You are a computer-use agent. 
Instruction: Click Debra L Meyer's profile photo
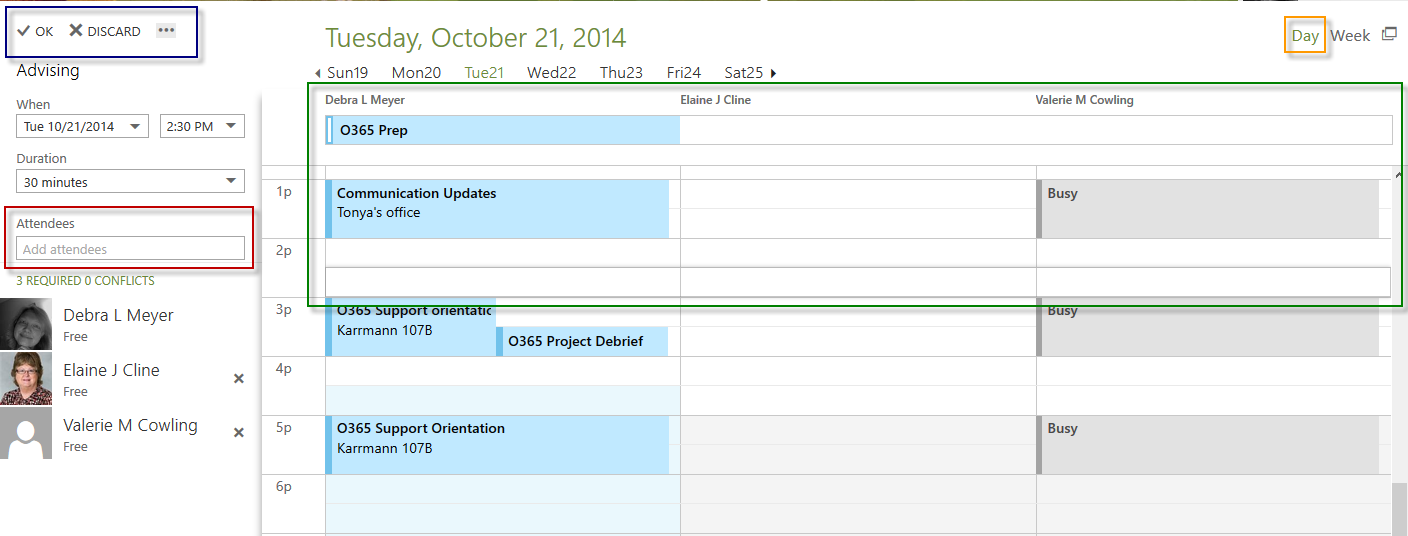click(26, 323)
